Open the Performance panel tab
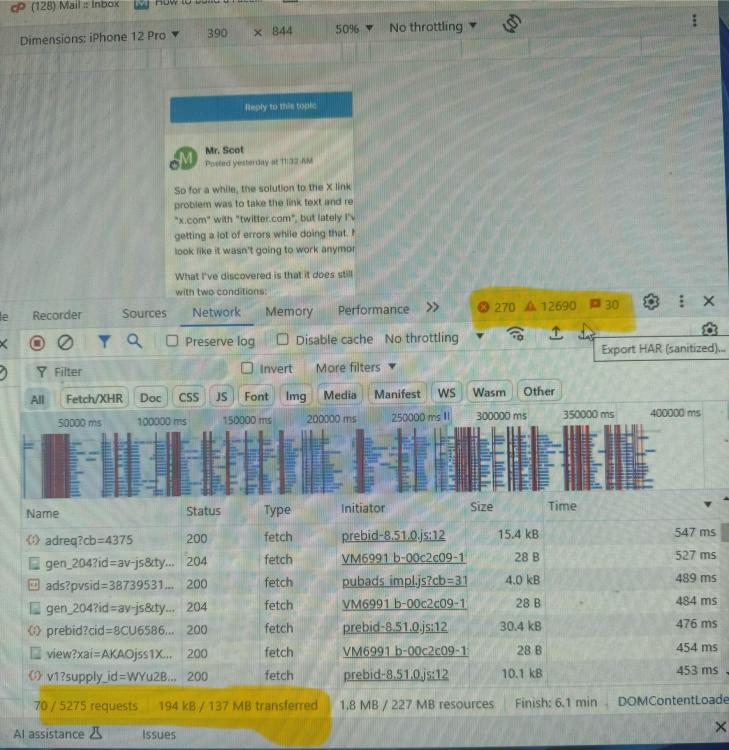Viewport: 729px width, 750px height. pyautogui.click(x=373, y=310)
